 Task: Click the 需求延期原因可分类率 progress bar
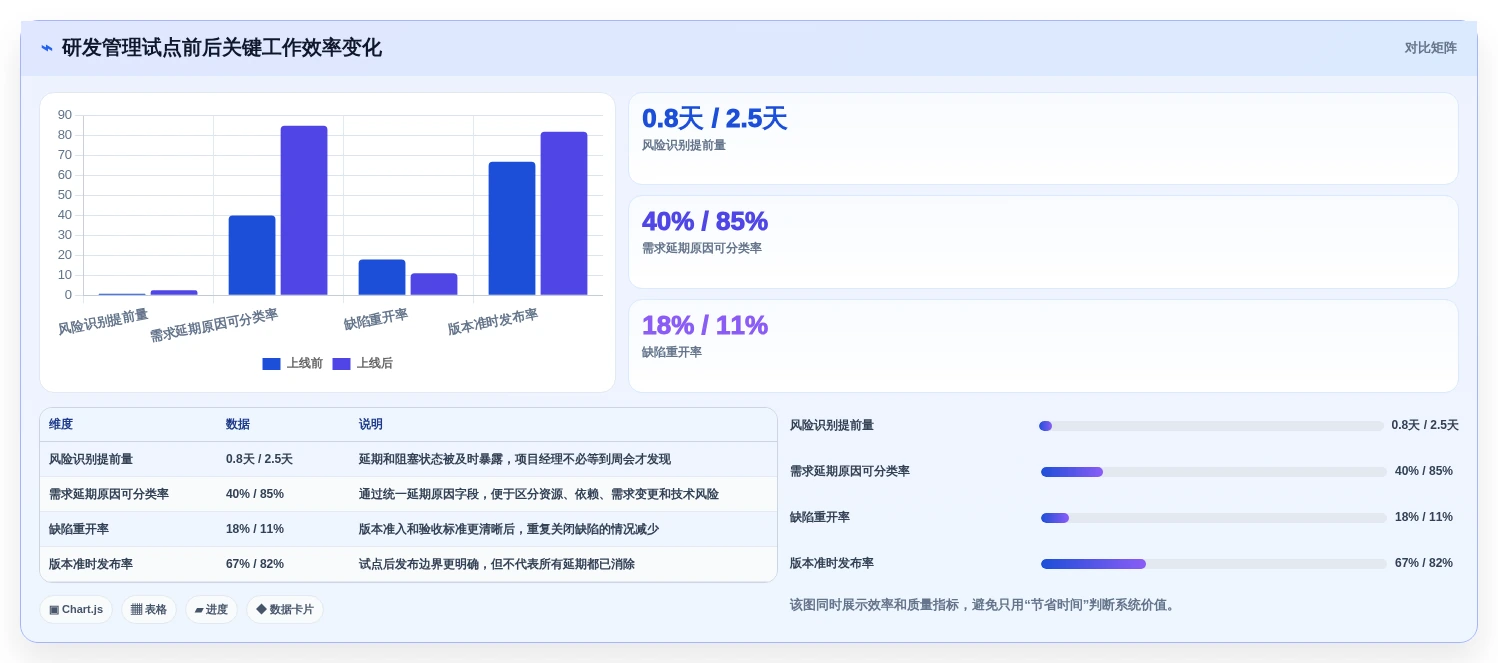pyautogui.click(x=1213, y=472)
